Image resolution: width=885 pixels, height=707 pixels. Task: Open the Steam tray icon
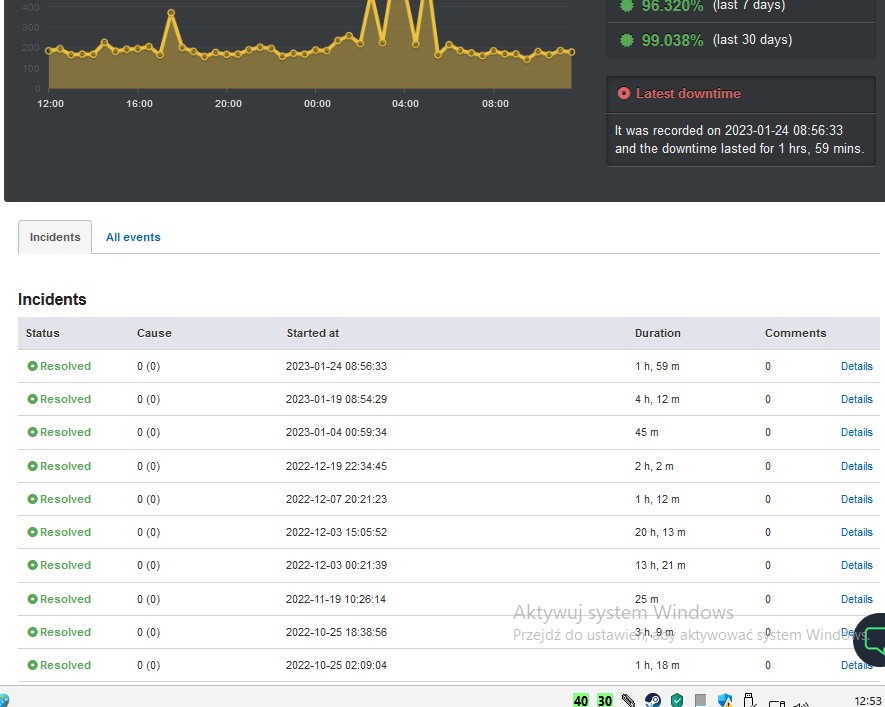[x=653, y=700]
